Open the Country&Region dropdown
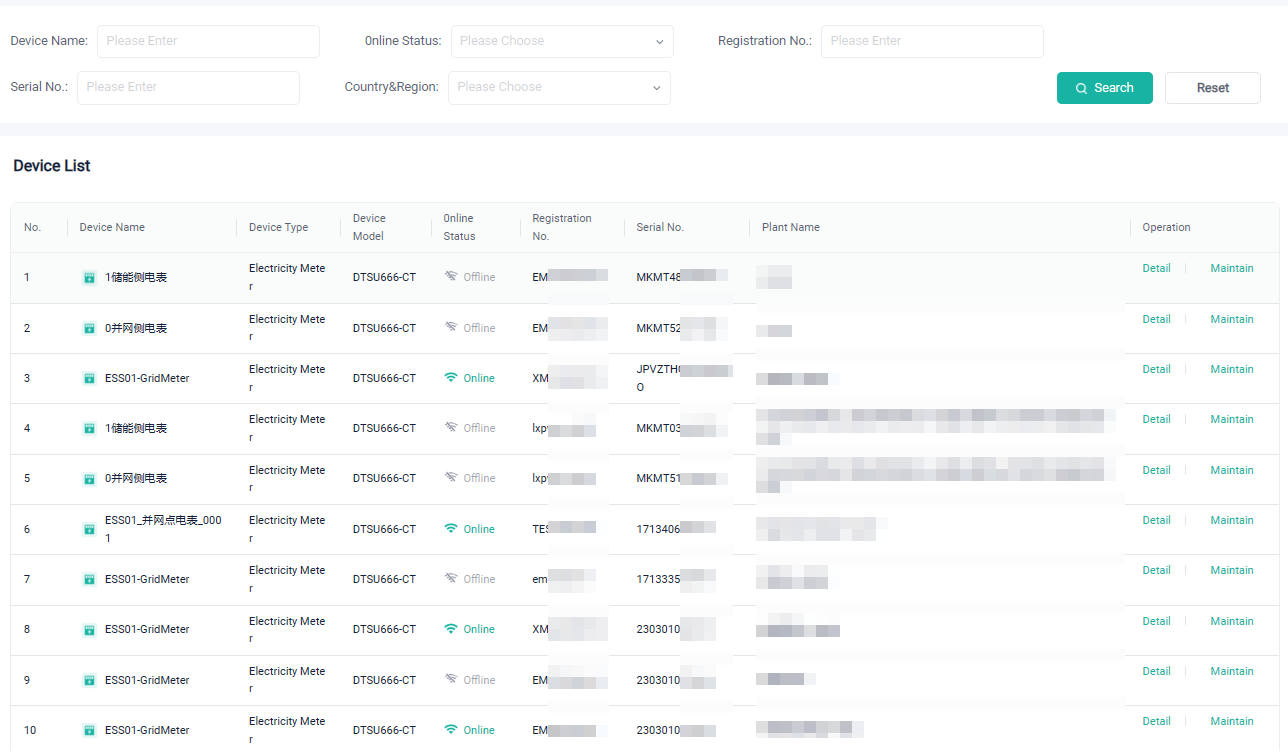 559,87
